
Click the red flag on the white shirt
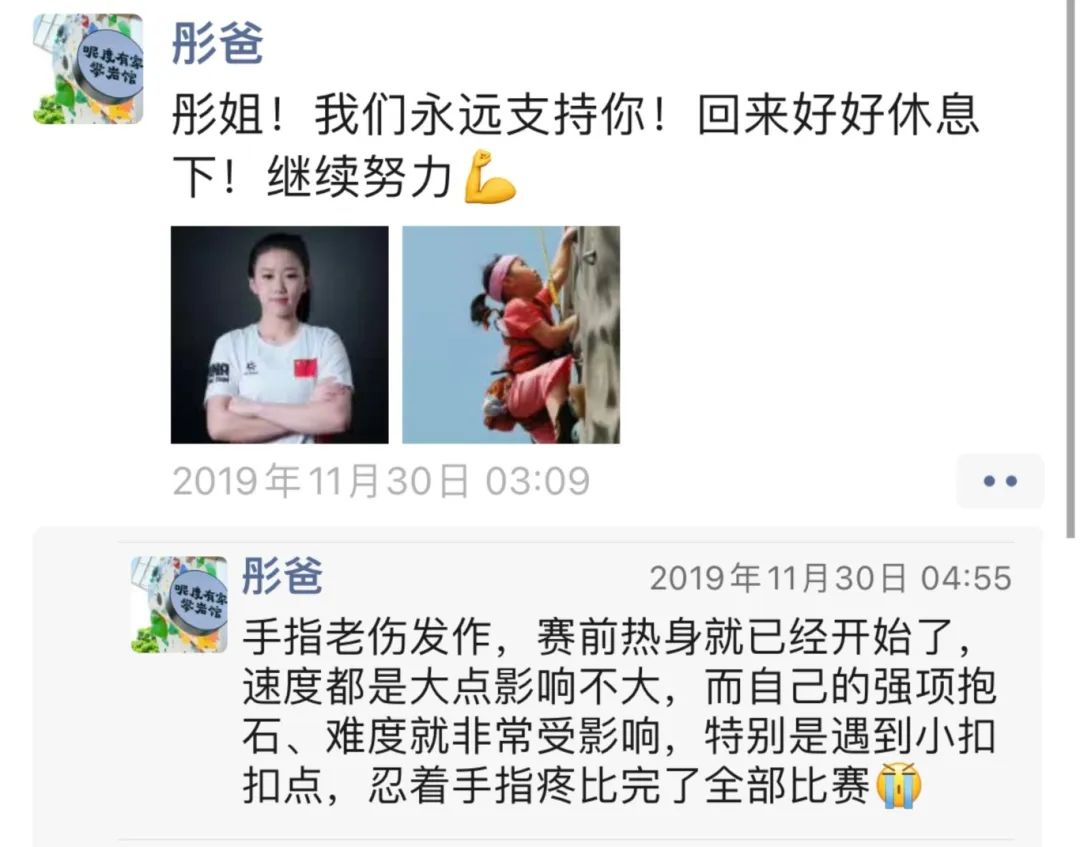pyautogui.click(x=306, y=368)
